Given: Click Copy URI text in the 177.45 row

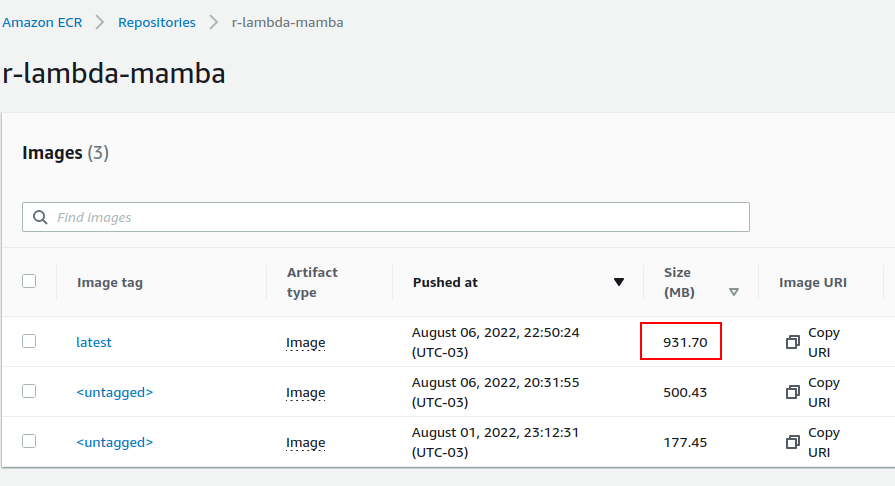Looking at the screenshot, I should [x=824, y=442].
